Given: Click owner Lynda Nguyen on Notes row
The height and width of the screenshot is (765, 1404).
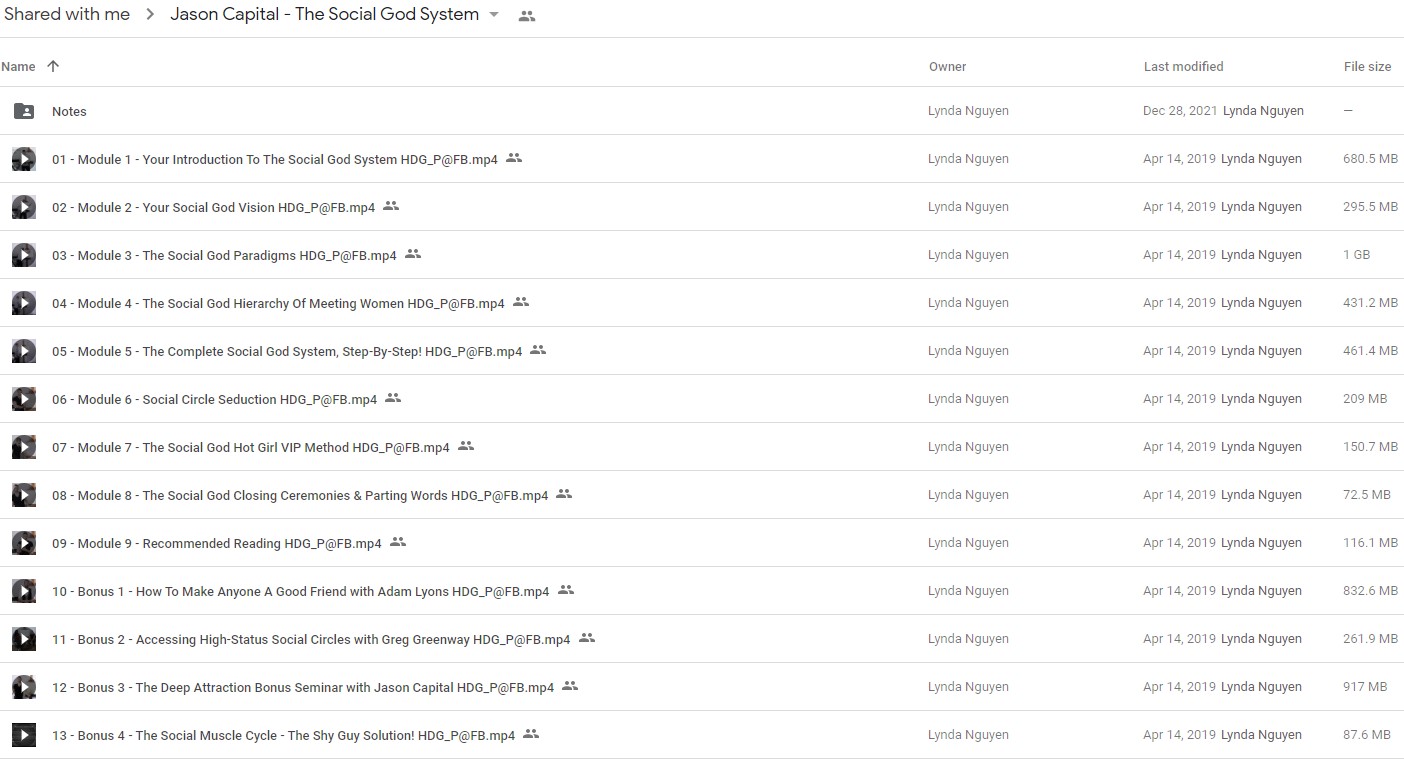Looking at the screenshot, I should (968, 111).
